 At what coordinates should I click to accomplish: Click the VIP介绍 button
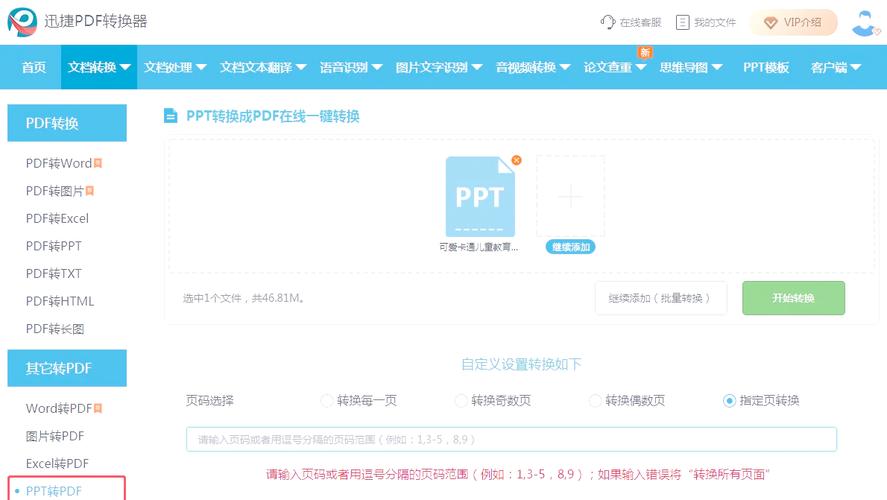pos(794,23)
